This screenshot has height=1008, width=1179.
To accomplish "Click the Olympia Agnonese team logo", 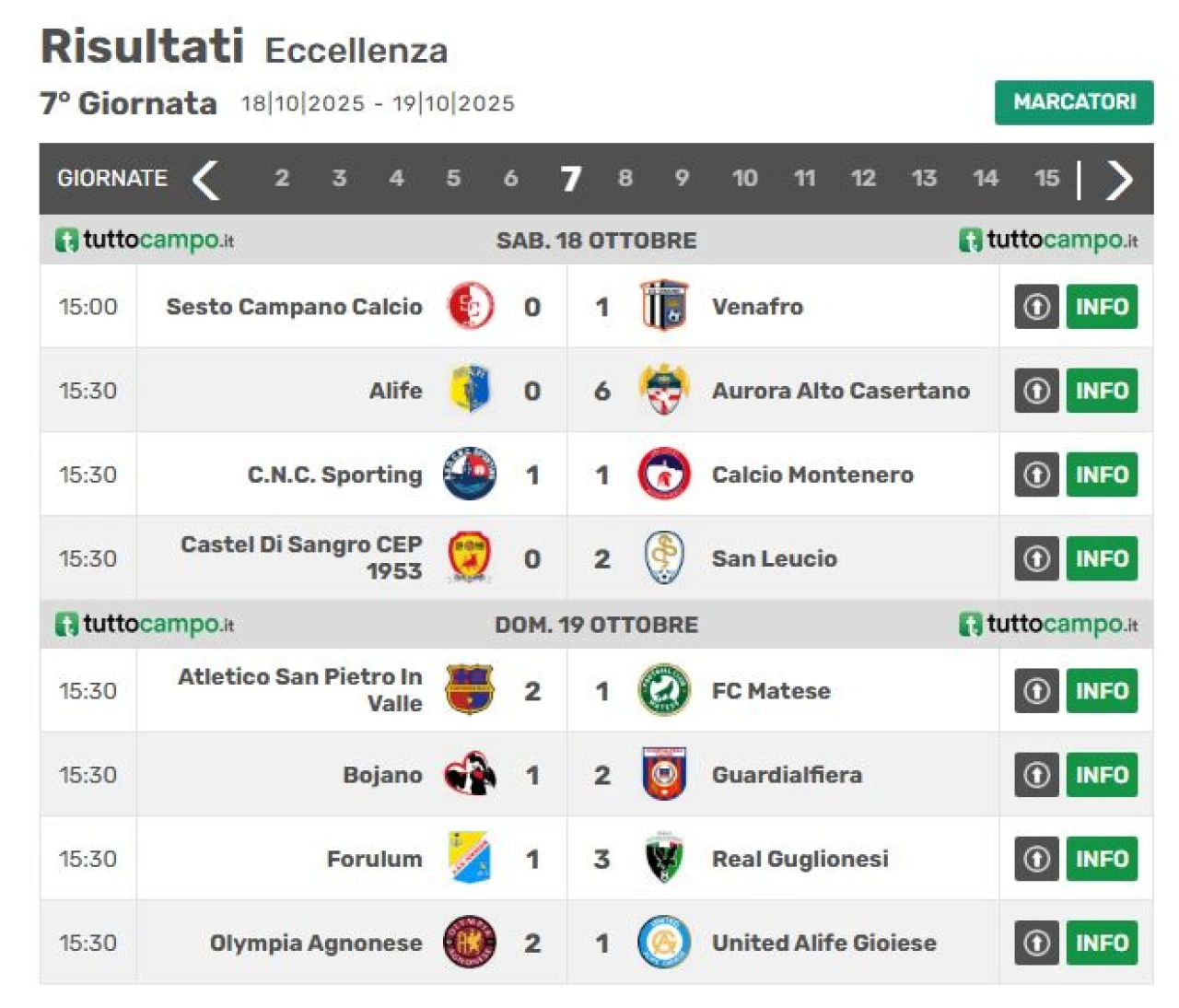I will pyautogui.click(x=470, y=943).
